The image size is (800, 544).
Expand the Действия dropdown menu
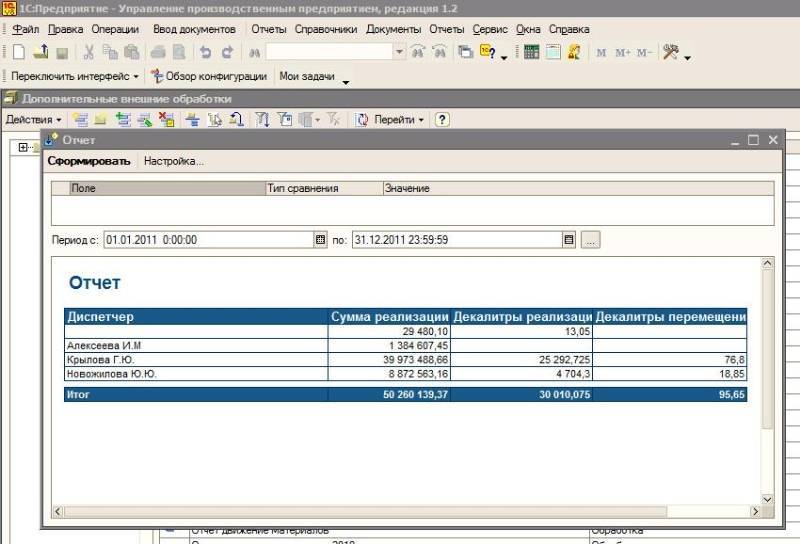click(33, 120)
